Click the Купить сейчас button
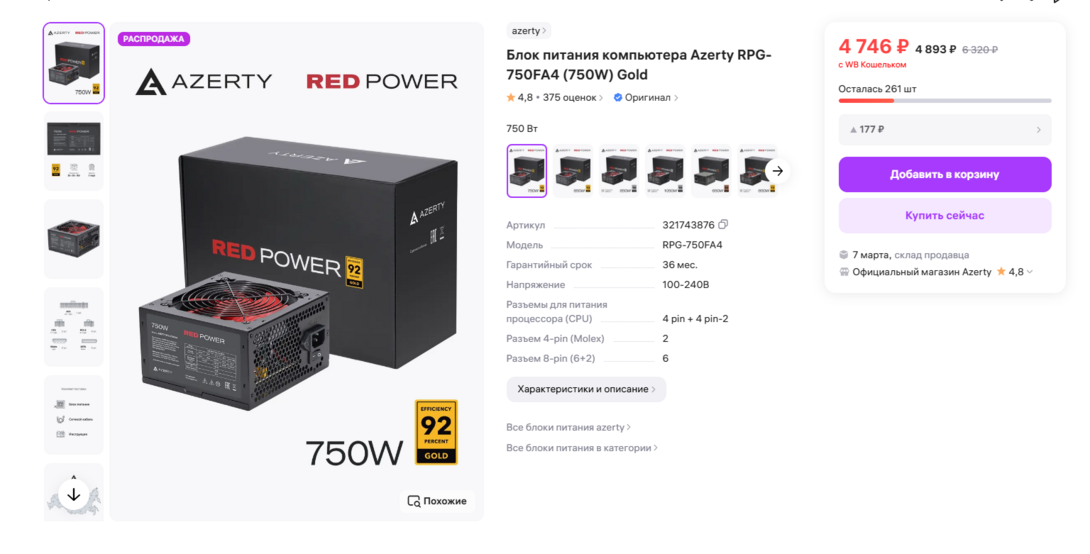This screenshot has width=1090, height=554. pos(945,215)
